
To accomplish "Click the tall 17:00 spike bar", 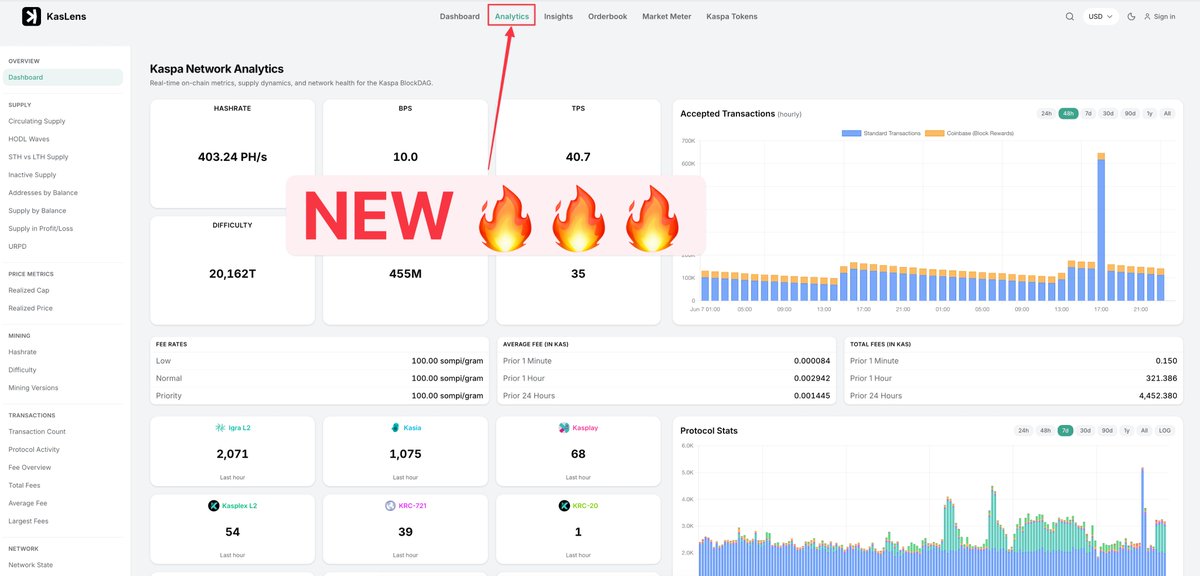I will pyautogui.click(x=1101, y=227).
